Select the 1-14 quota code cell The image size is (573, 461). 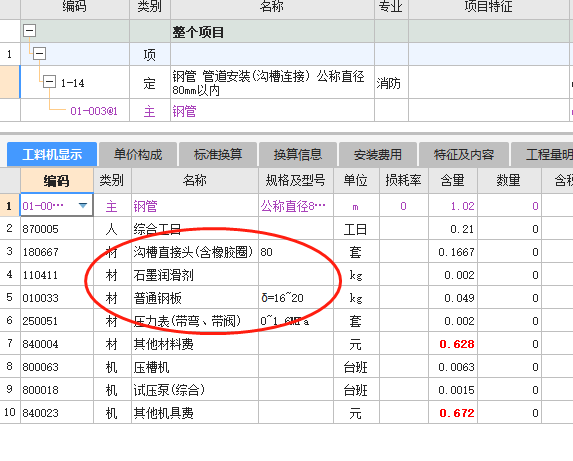(73, 83)
